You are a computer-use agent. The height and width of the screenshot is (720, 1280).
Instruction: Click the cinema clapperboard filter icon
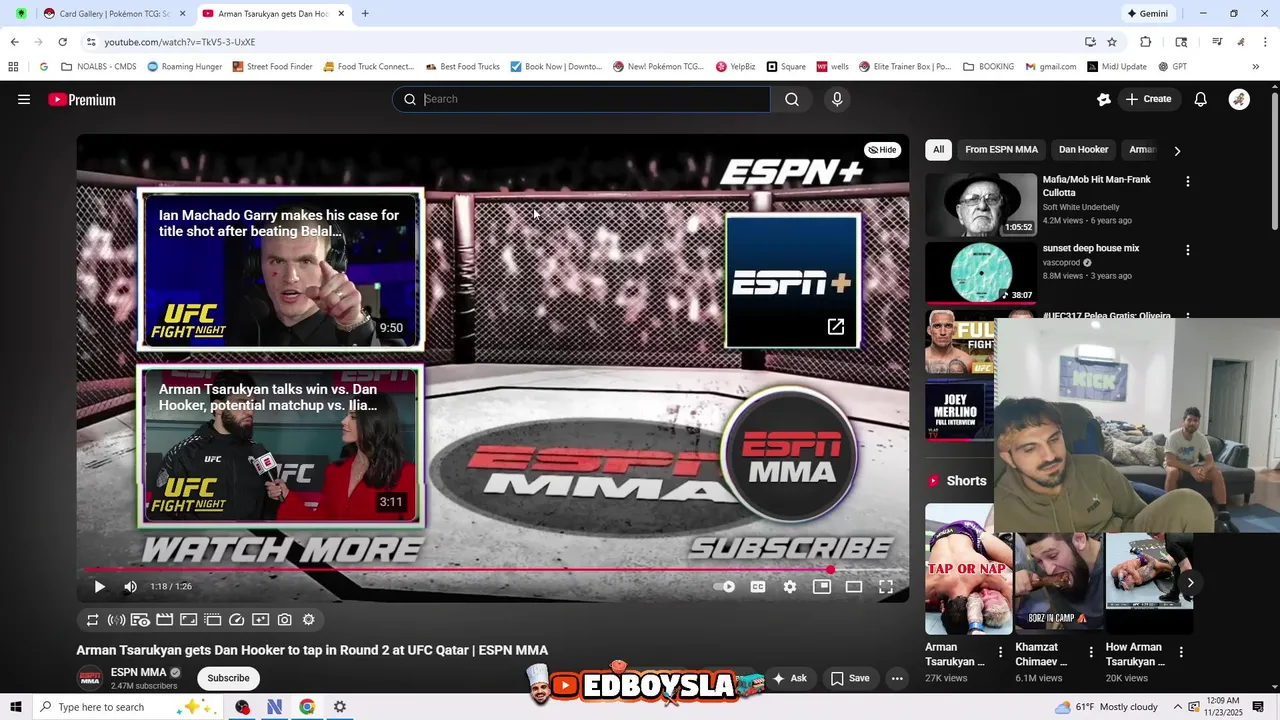(165, 620)
